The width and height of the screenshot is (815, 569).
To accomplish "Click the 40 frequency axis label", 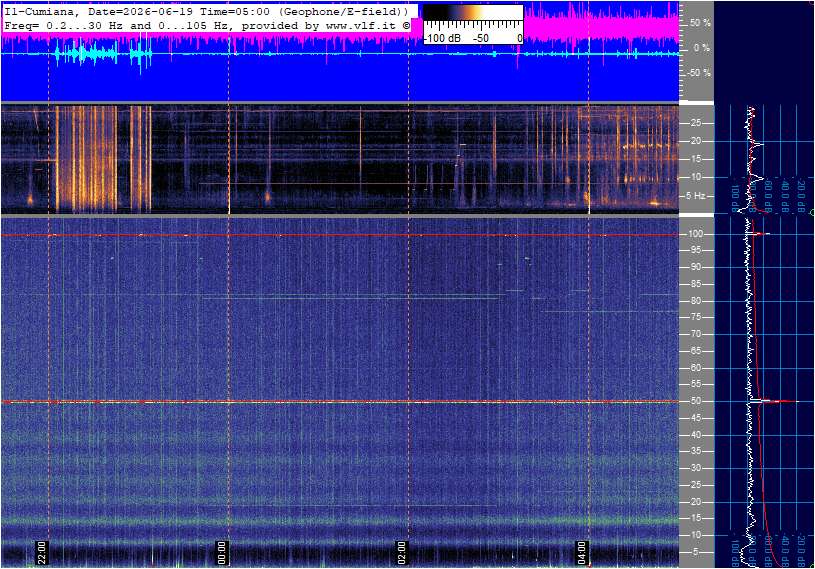I will (x=695, y=435).
